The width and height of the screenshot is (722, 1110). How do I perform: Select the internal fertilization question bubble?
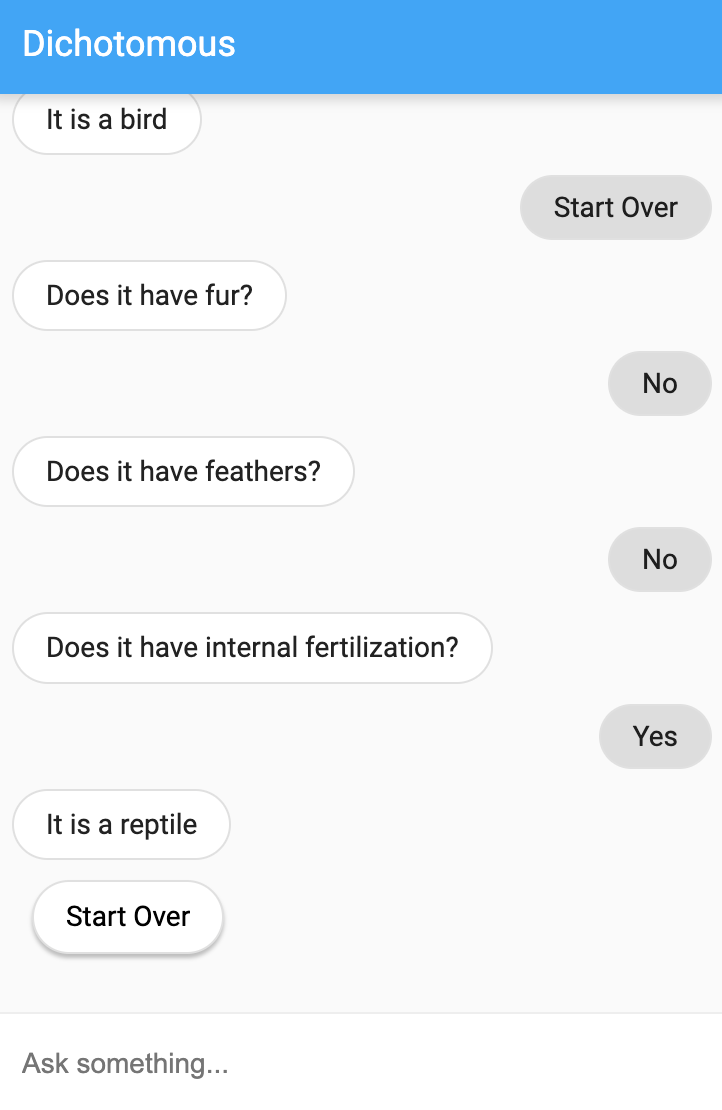coord(252,648)
